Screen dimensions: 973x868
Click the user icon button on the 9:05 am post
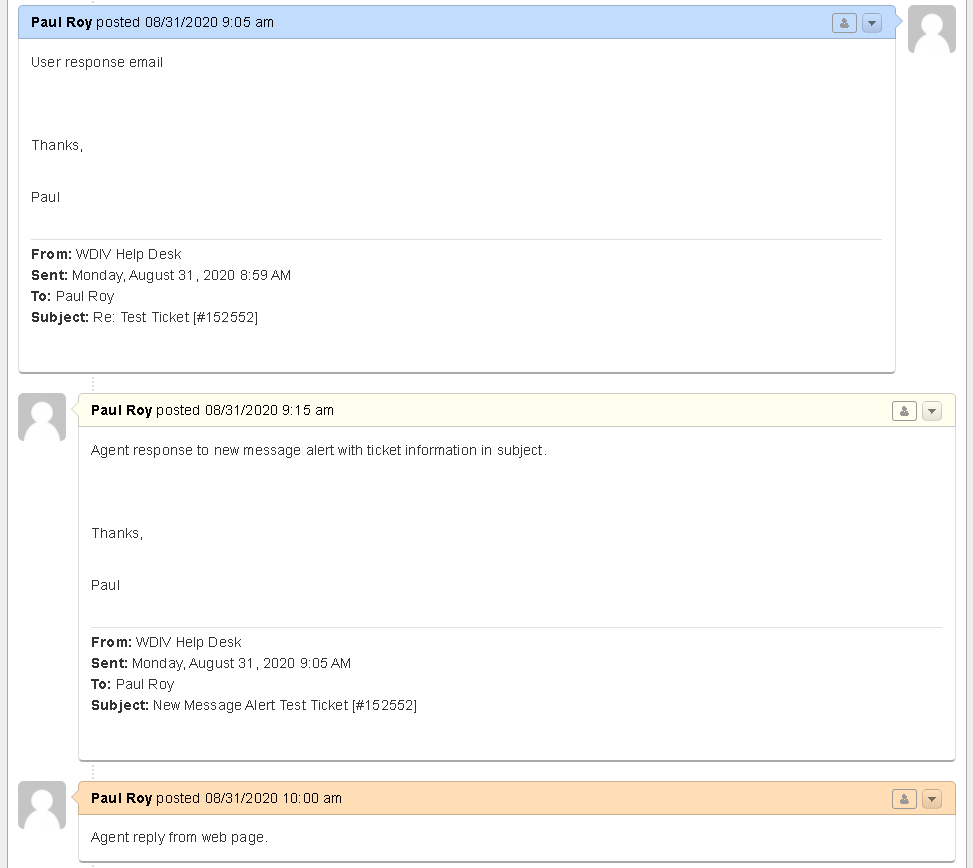click(844, 23)
